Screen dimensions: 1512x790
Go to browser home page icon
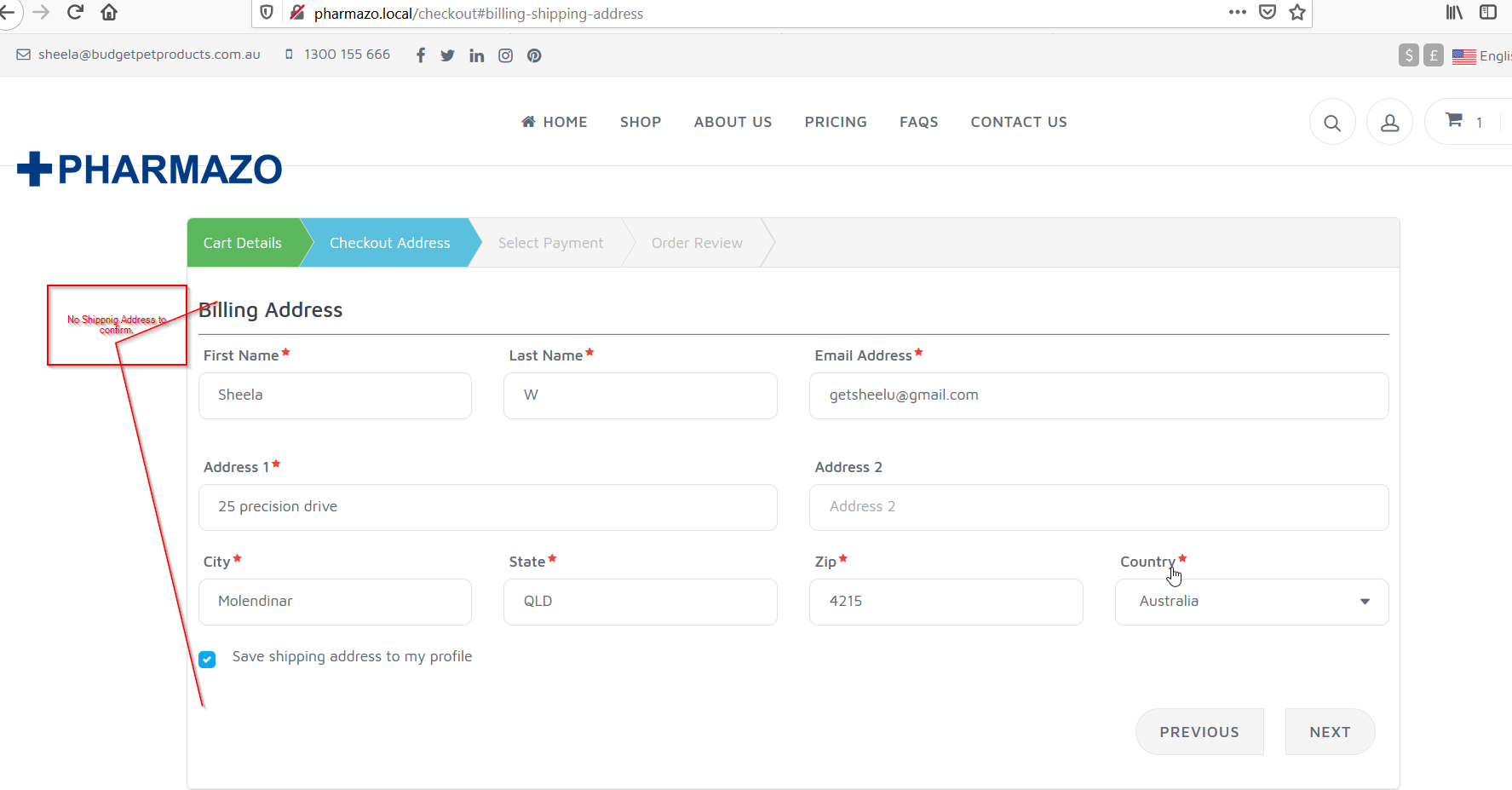point(109,12)
